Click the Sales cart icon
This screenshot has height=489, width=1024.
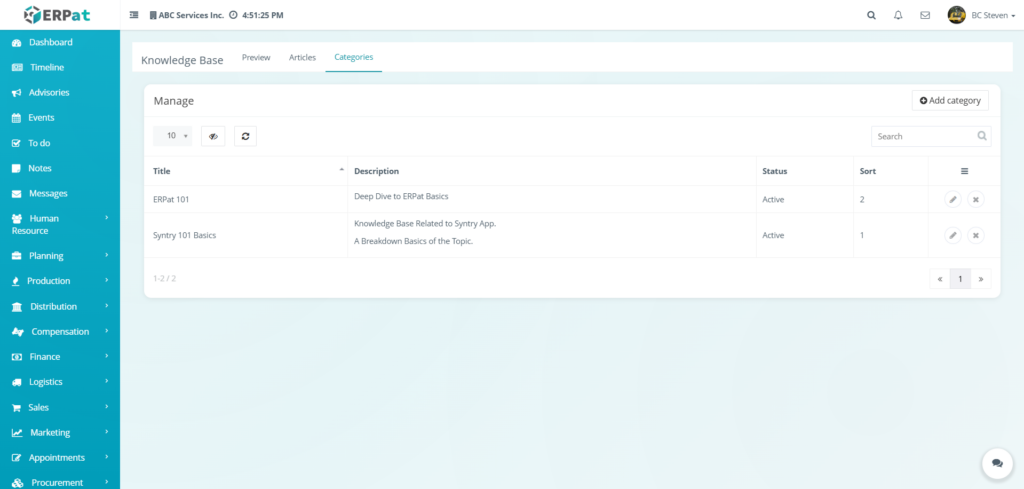coord(16,407)
